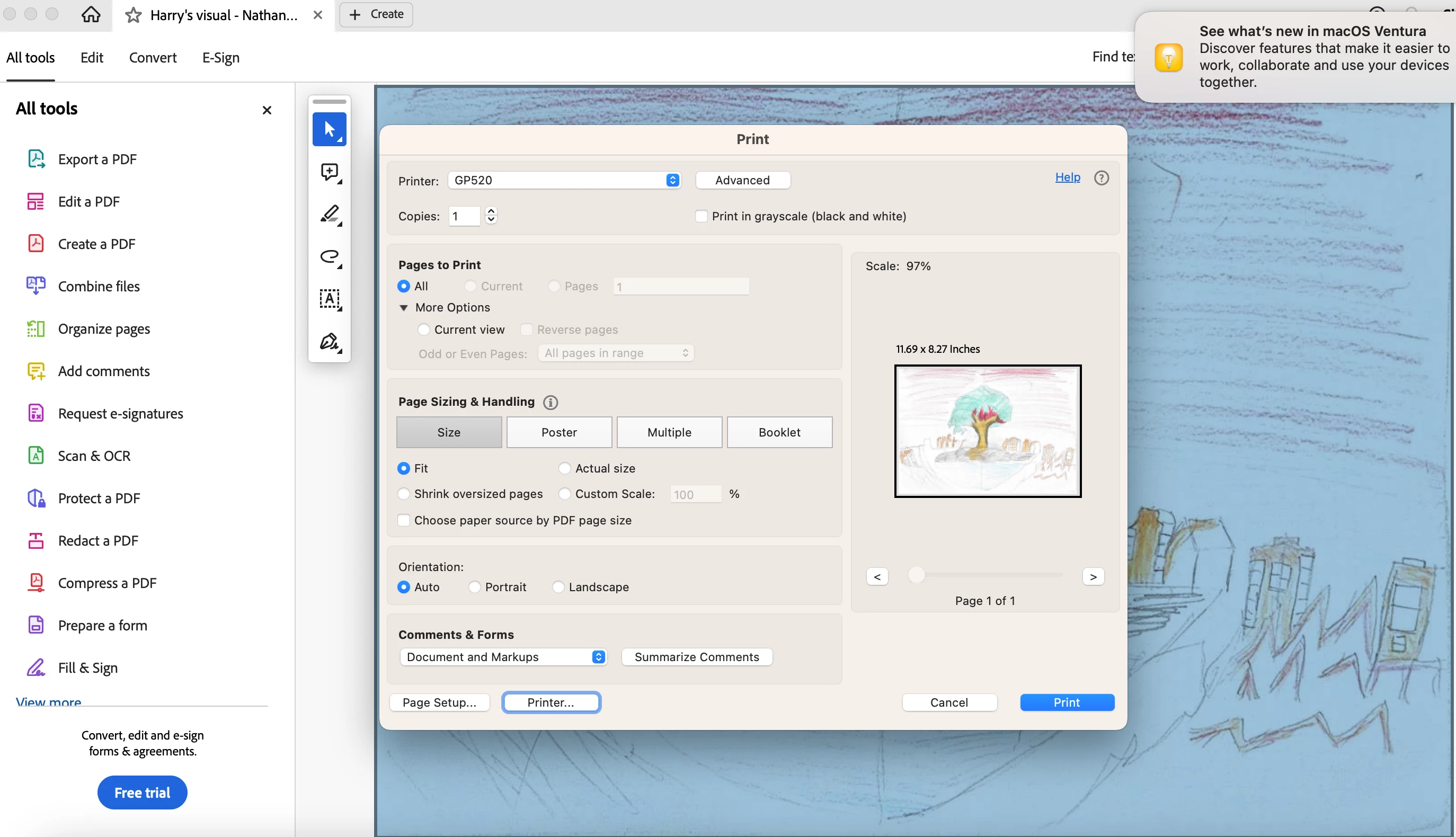This screenshot has width=1456, height=837.
Task: Click the add comment tool icon
Action: (x=330, y=171)
